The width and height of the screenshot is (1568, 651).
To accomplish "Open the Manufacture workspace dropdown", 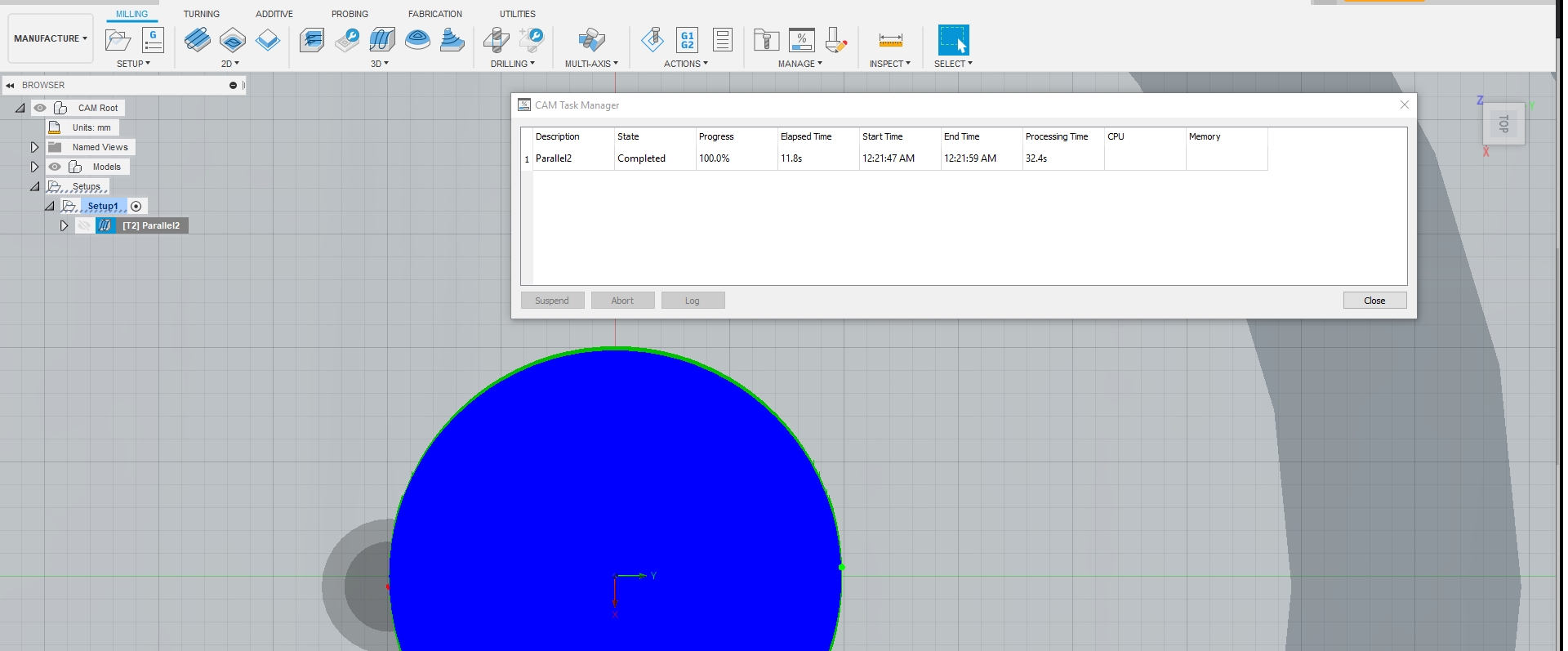I will tap(51, 38).
